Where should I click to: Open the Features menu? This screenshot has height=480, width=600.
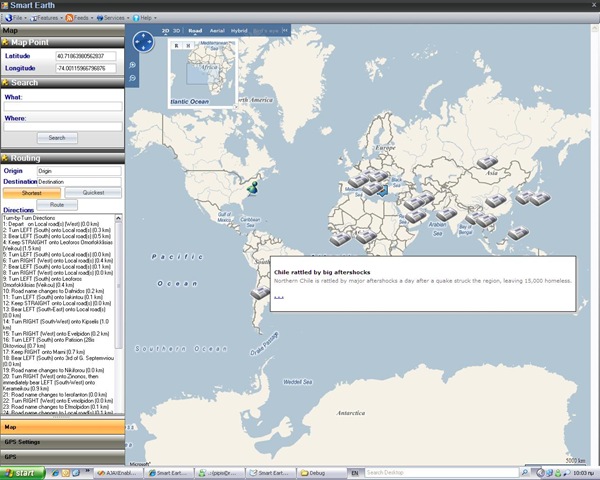pyautogui.click(x=46, y=18)
